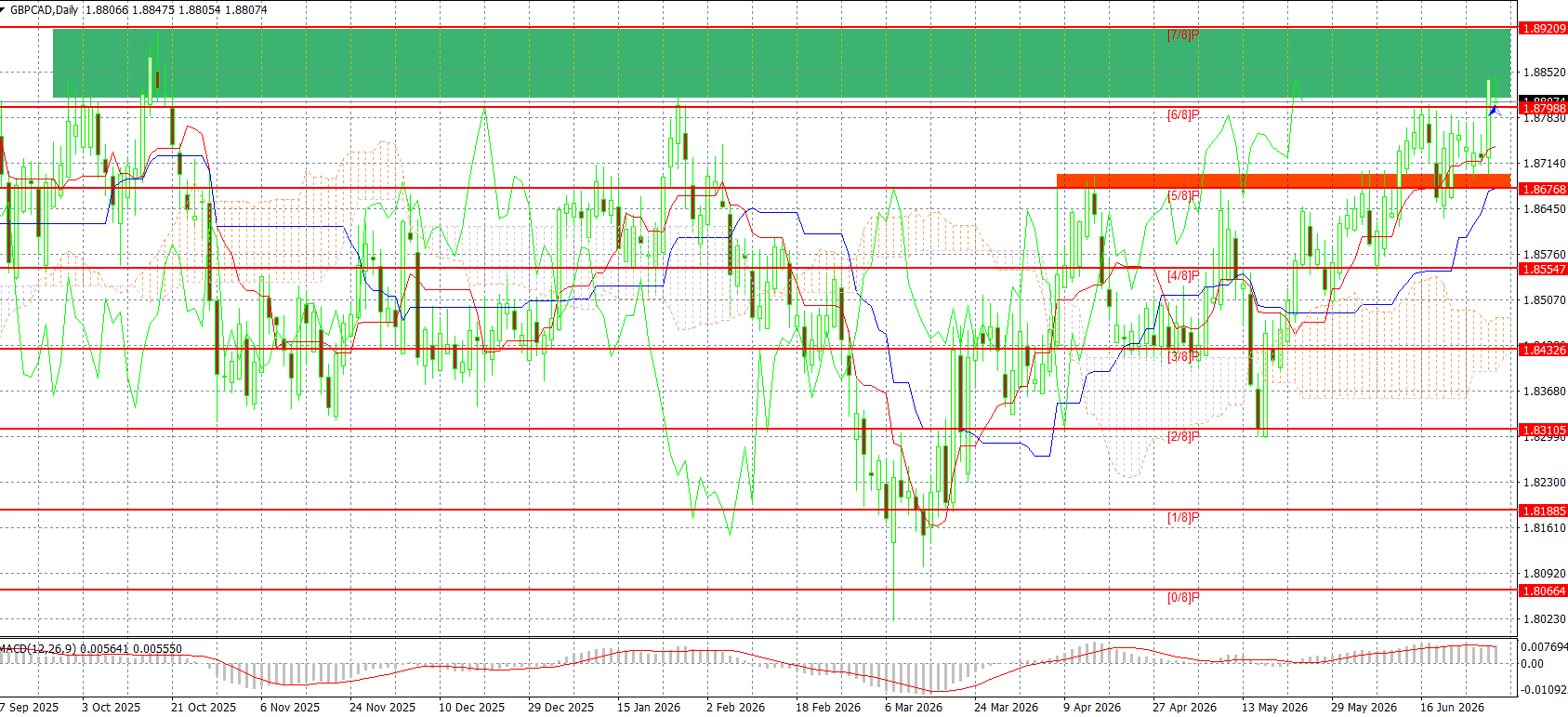Screen dimensions: 1568x717
Task: Click the [0/8]P Murrey level label
Action: (1183, 597)
